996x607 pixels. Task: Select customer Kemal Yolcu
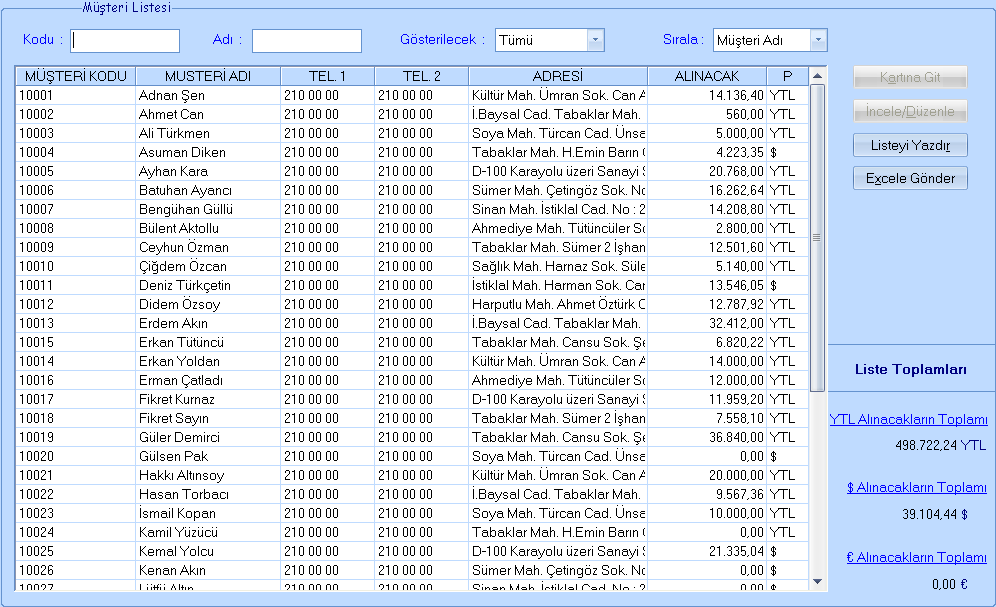176,551
